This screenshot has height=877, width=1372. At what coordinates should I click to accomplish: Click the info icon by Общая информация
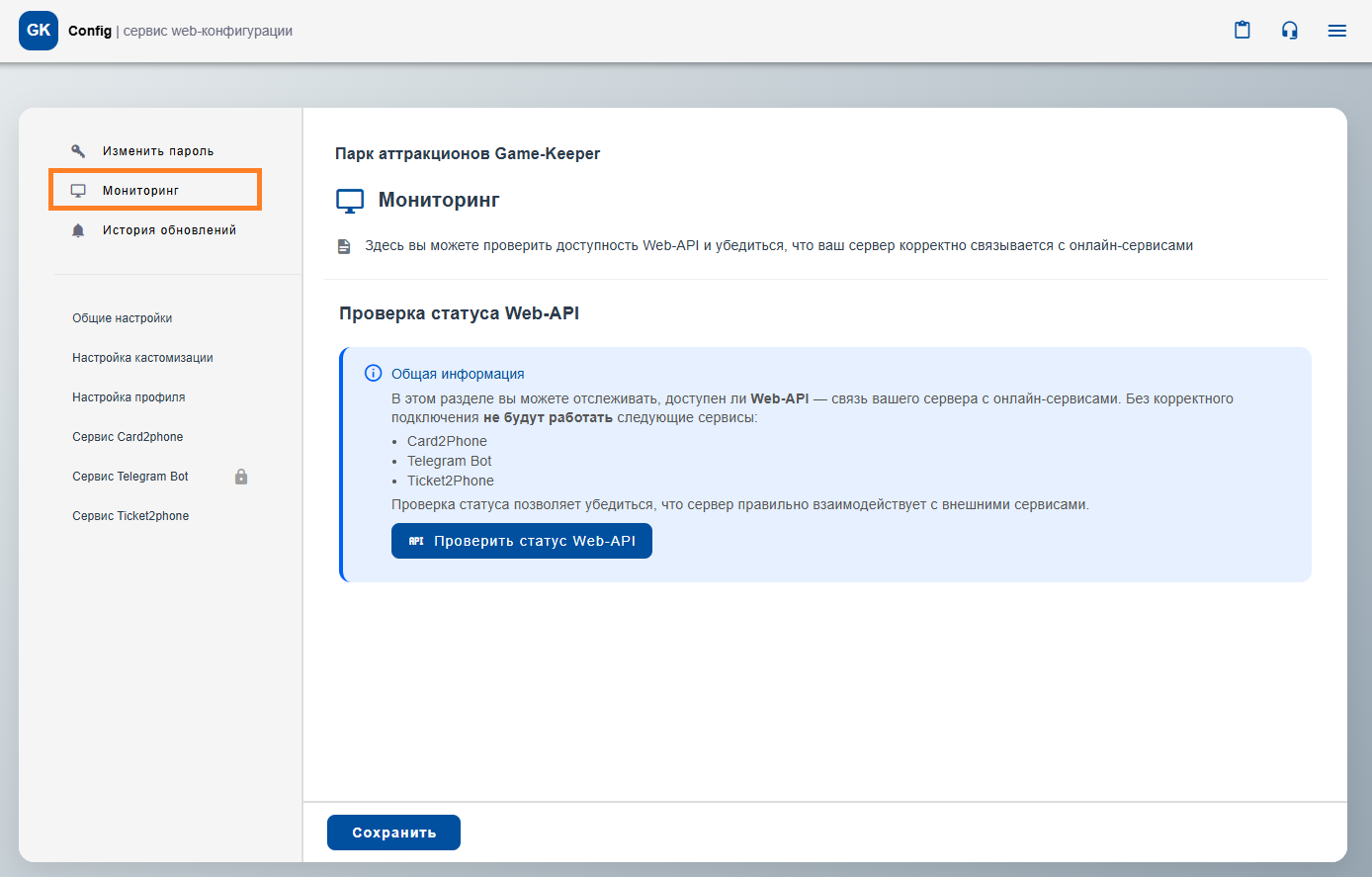pyautogui.click(x=374, y=374)
